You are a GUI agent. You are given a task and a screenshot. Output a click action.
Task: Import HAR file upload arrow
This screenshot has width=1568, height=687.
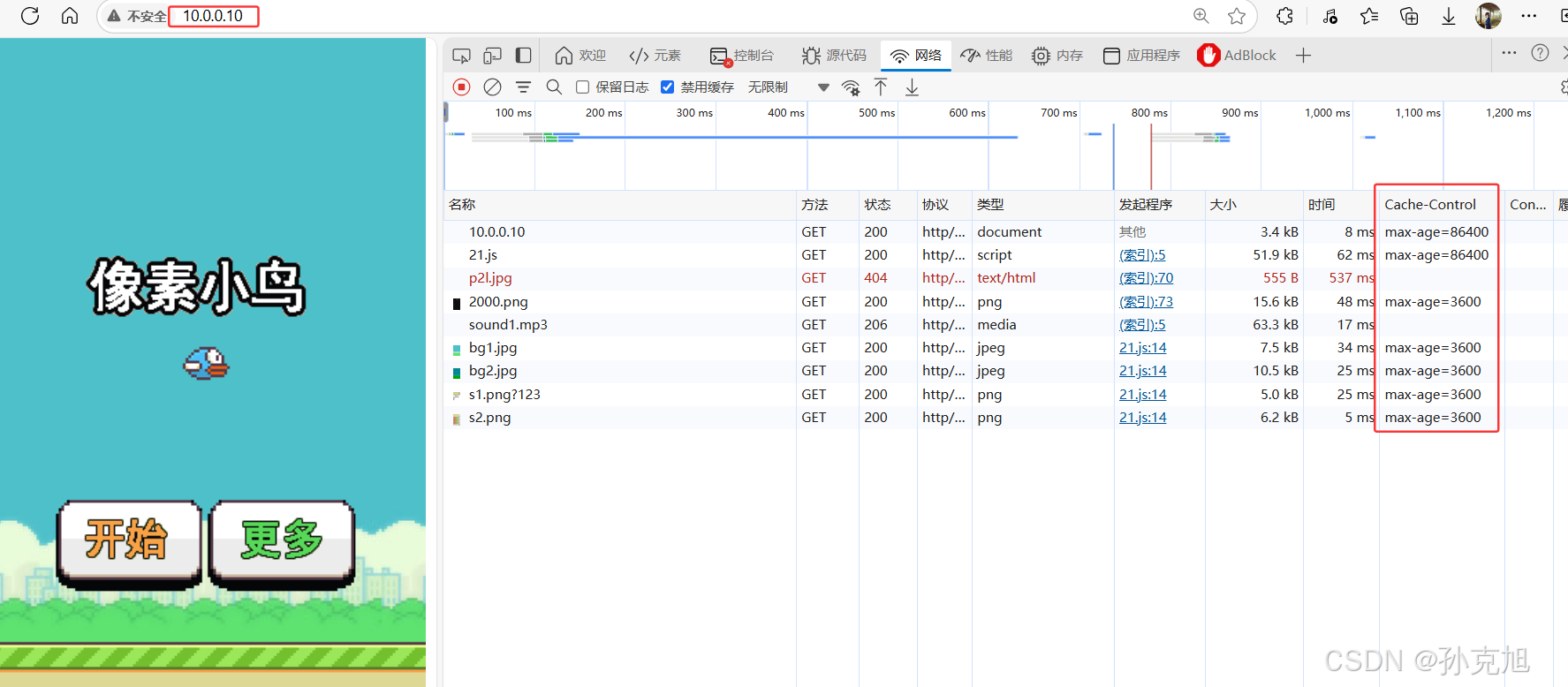[881, 87]
